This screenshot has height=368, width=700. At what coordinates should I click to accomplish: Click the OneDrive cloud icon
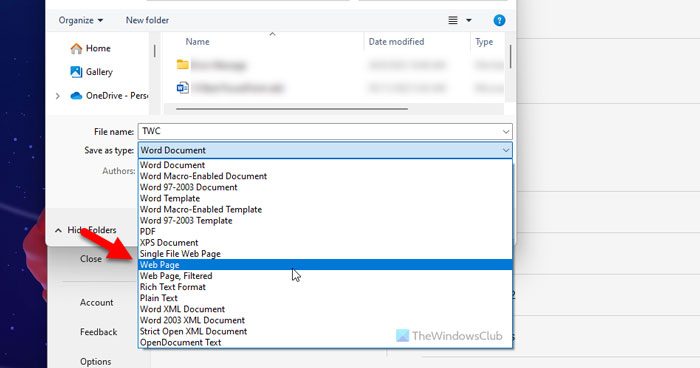(76, 96)
